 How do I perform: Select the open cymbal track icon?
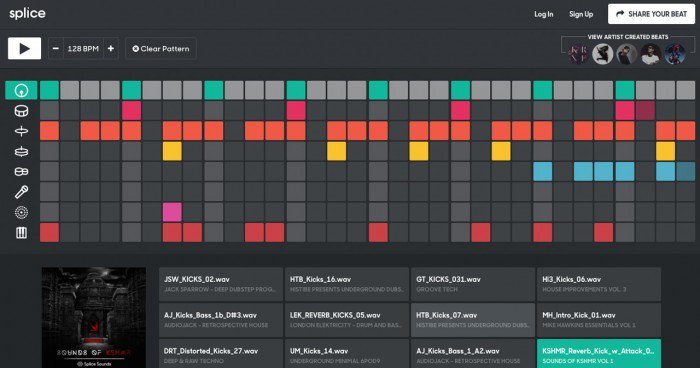point(21,152)
